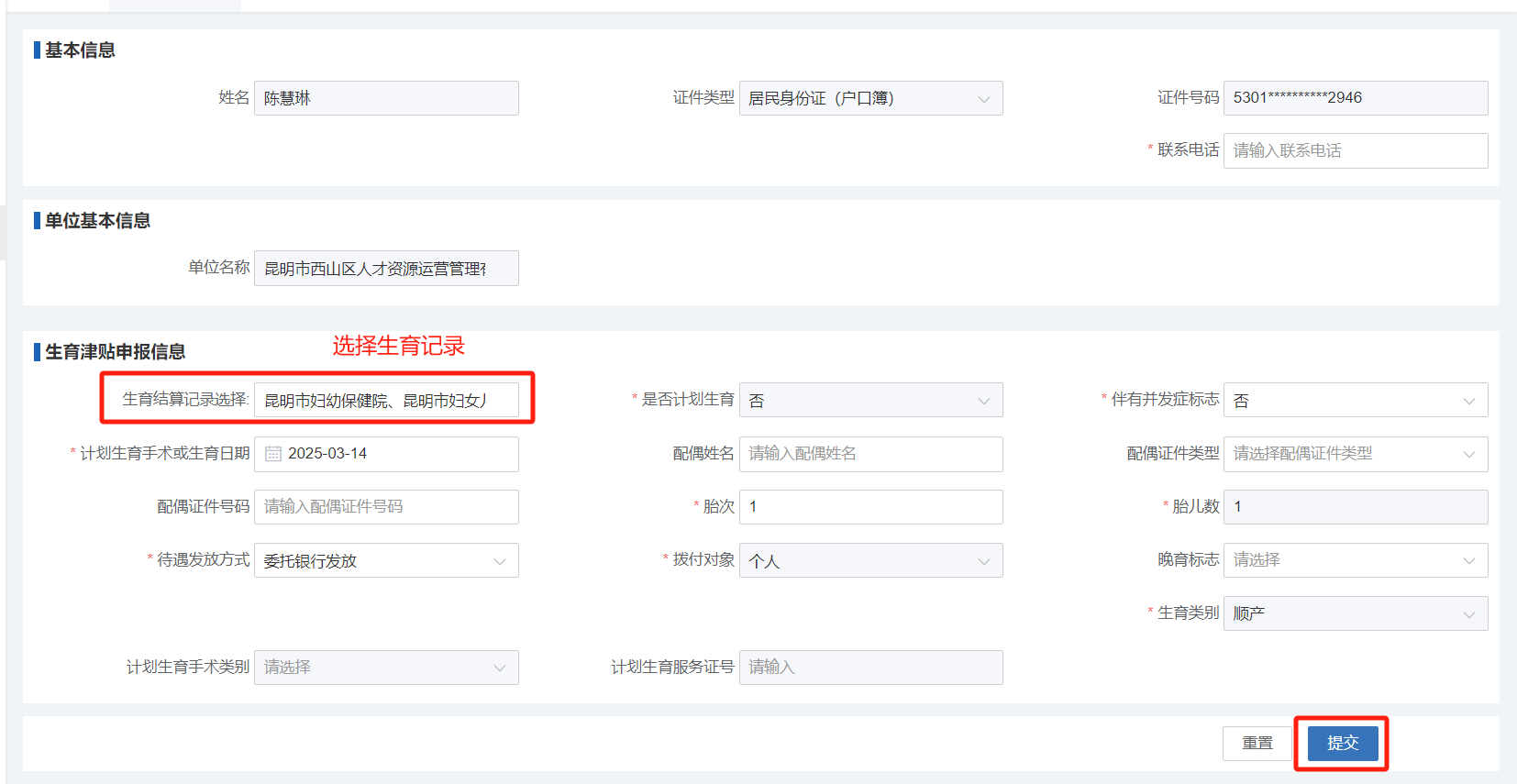Expand the 配偶证件类型 selector
The width and height of the screenshot is (1517, 784).
click(1355, 454)
